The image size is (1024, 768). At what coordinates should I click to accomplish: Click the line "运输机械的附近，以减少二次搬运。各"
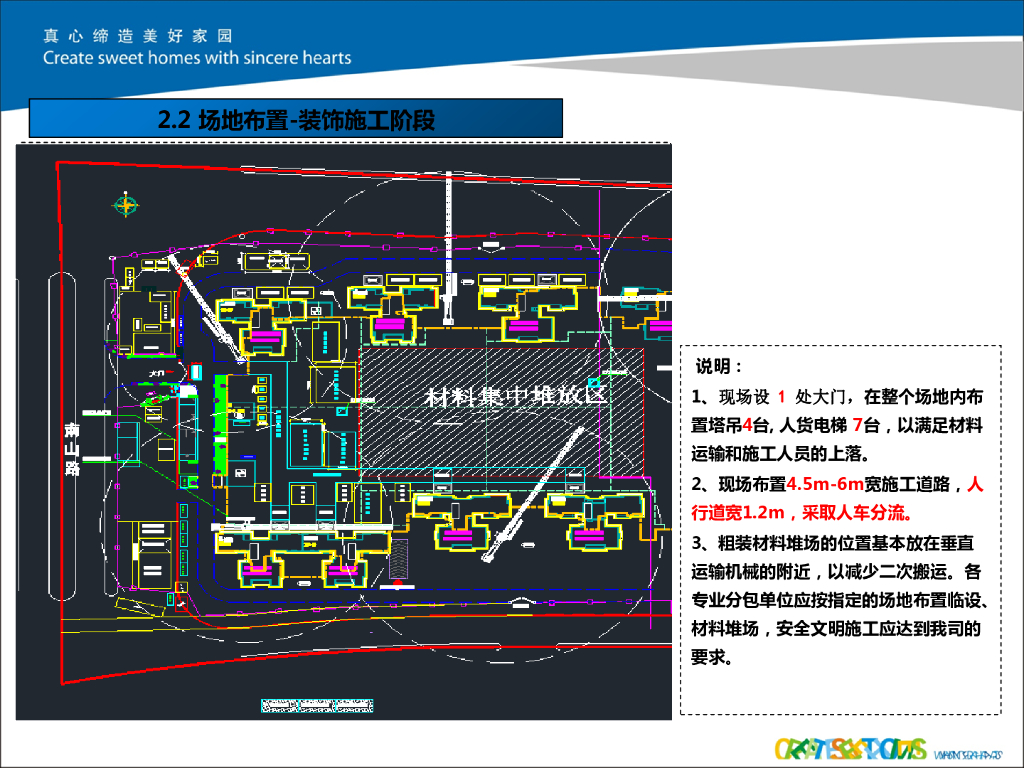(837, 572)
